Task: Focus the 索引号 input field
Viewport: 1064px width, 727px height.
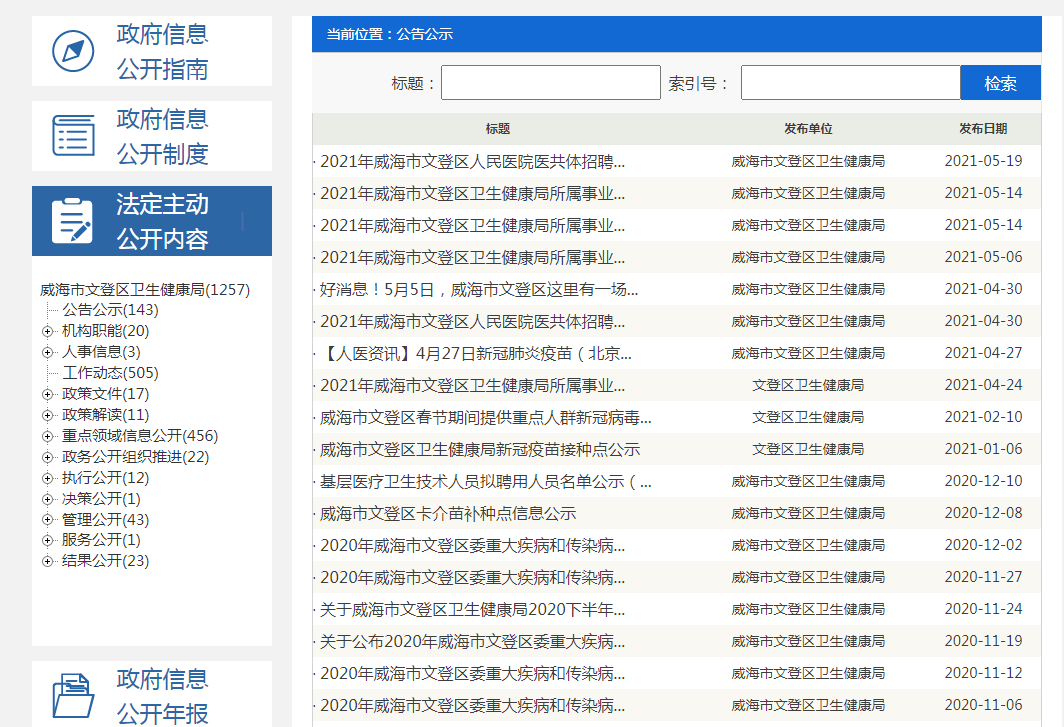Action: (850, 83)
